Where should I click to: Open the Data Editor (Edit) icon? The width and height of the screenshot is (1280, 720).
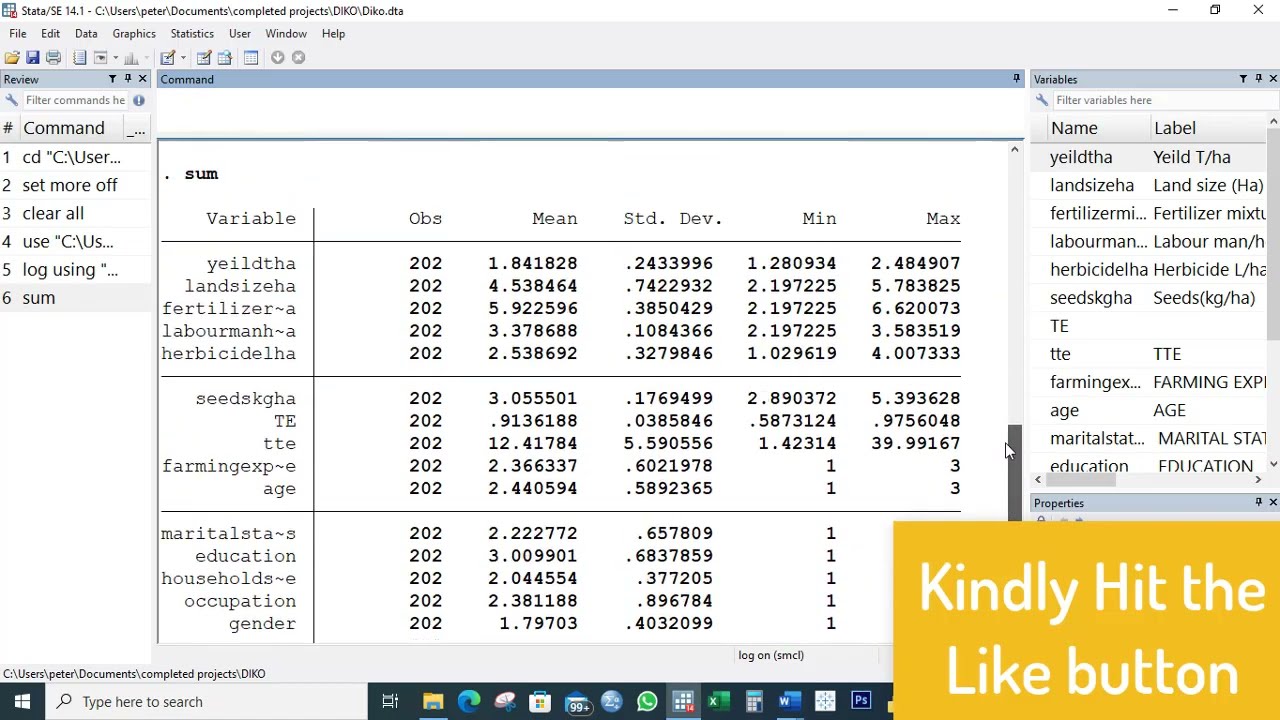click(x=204, y=57)
